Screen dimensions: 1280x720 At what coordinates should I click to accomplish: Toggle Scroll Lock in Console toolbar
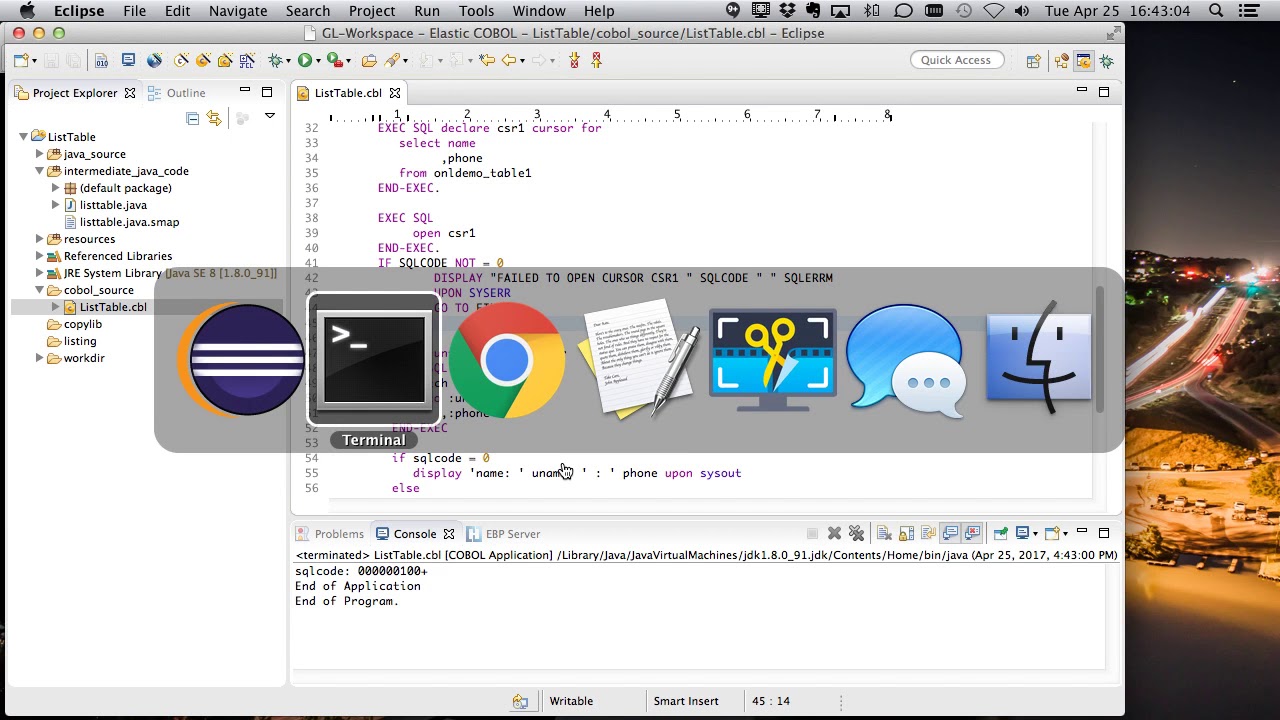pyautogui.click(x=907, y=533)
